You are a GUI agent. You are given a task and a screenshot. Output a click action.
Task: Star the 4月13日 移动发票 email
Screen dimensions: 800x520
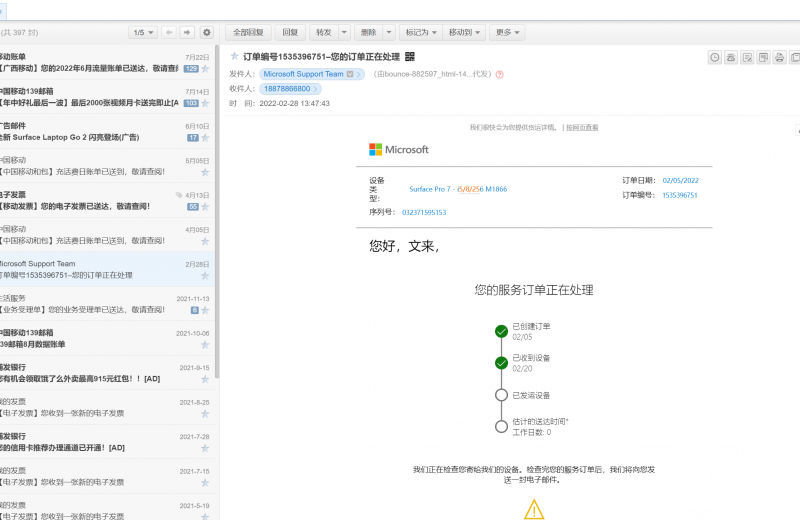pyautogui.click(x=205, y=207)
